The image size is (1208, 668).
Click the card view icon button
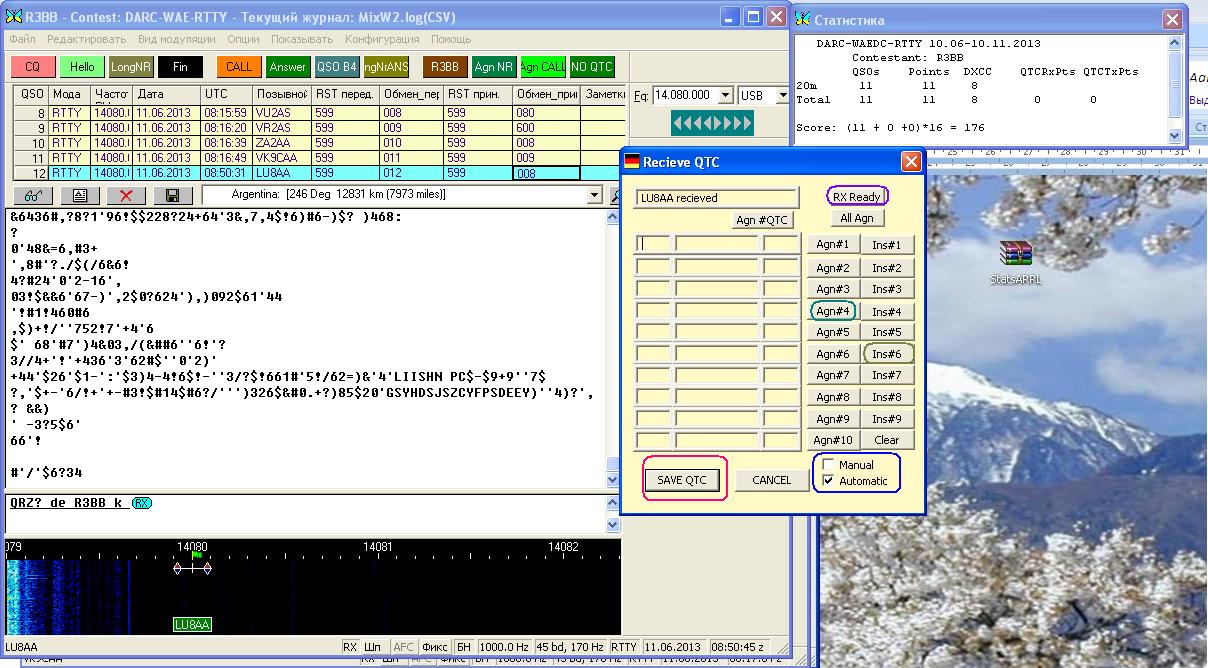pos(80,196)
